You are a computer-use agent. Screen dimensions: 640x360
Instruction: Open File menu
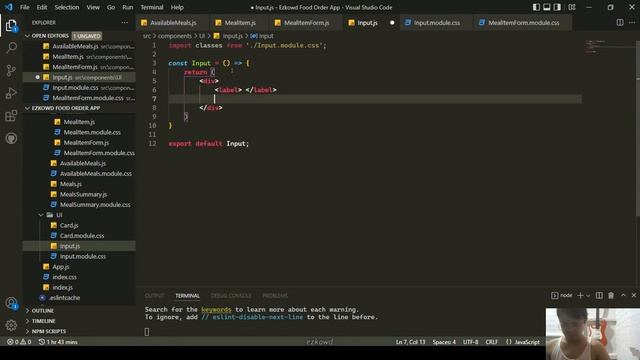(24, 7)
